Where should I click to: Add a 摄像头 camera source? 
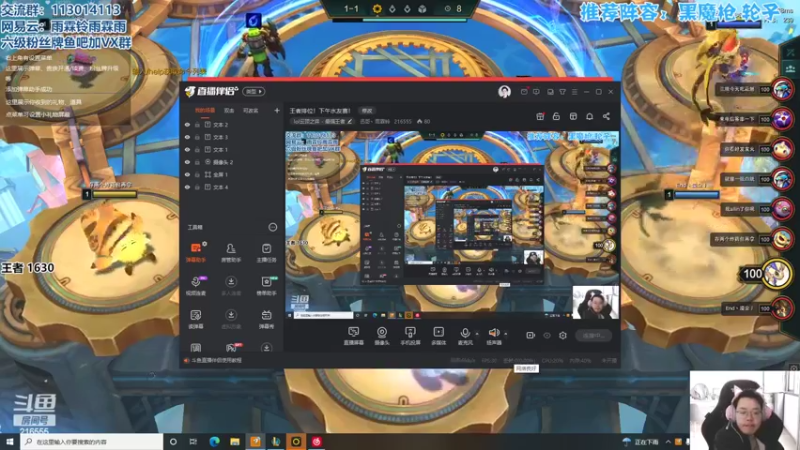(x=382, y=336)
